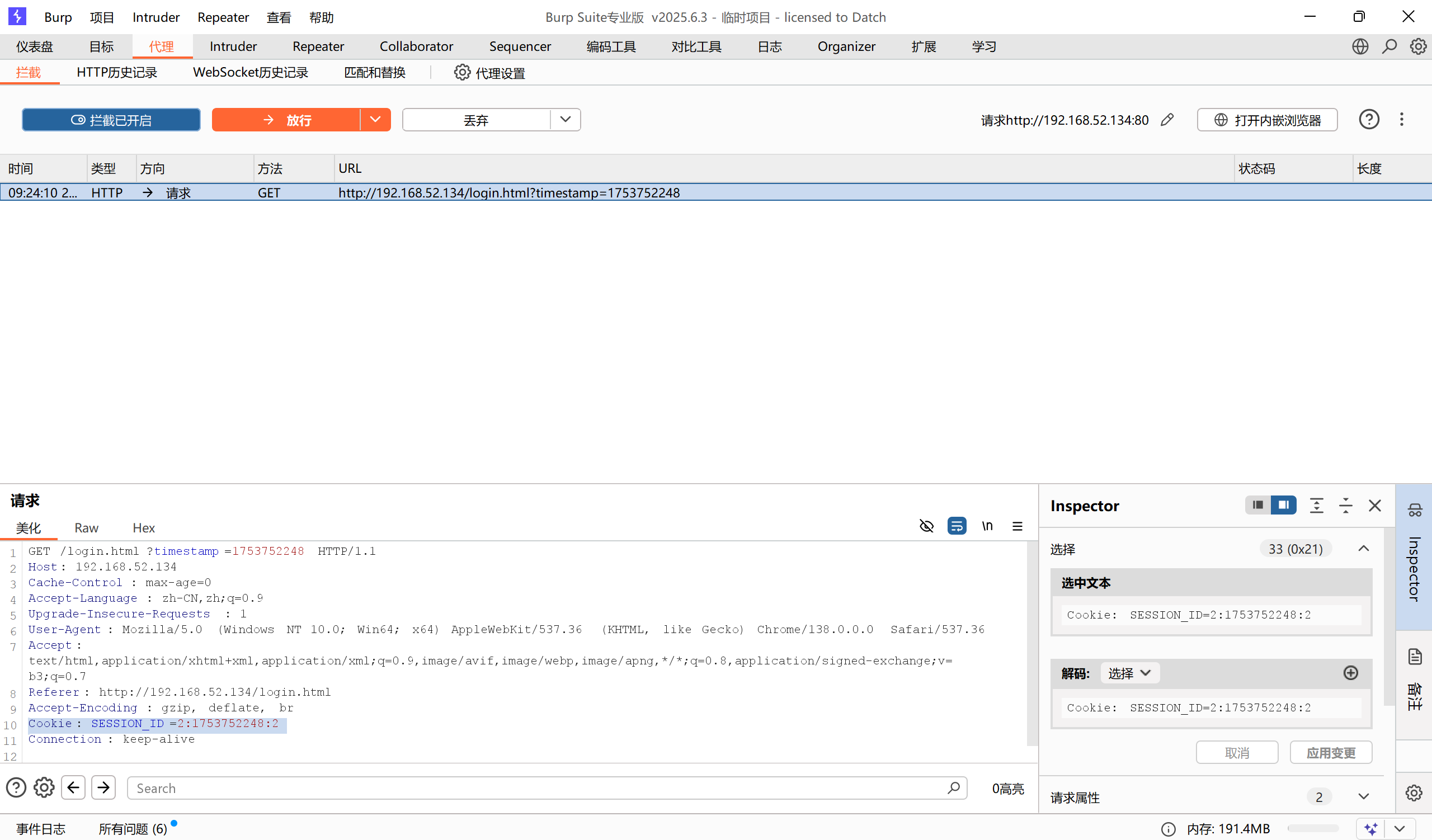Click the request editor help icon
Viewport: 1432px width, 840px height.
pyautogui.click(x=16, y=788)
